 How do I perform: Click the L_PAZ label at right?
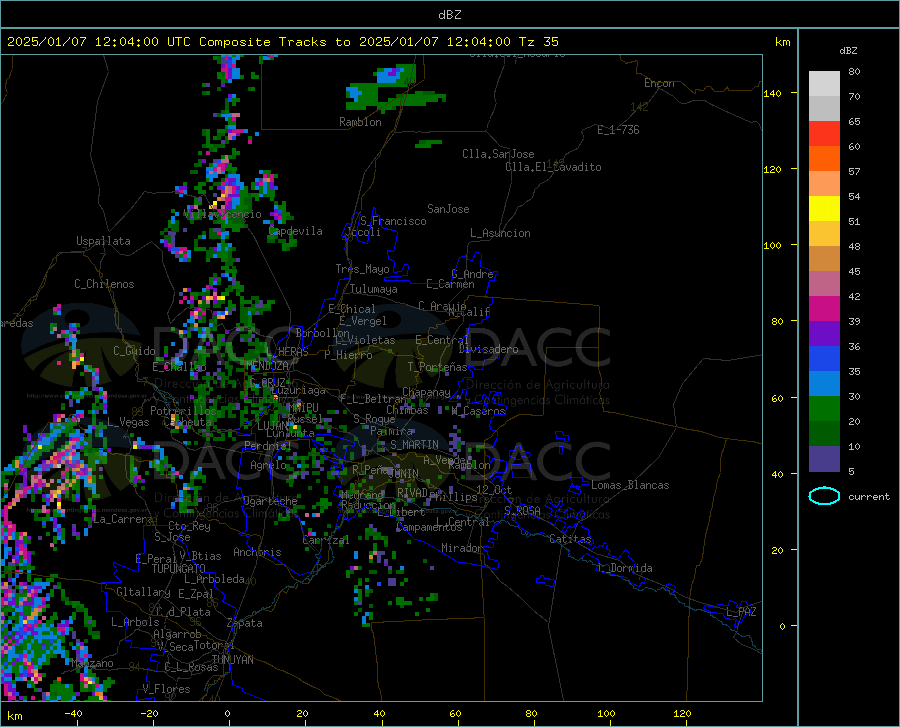pos(741,612)
